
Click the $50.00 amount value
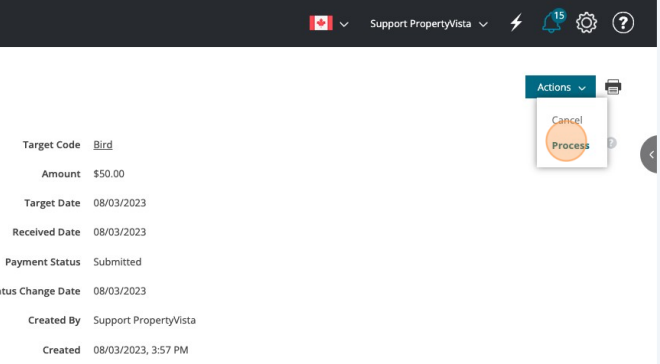109,174
